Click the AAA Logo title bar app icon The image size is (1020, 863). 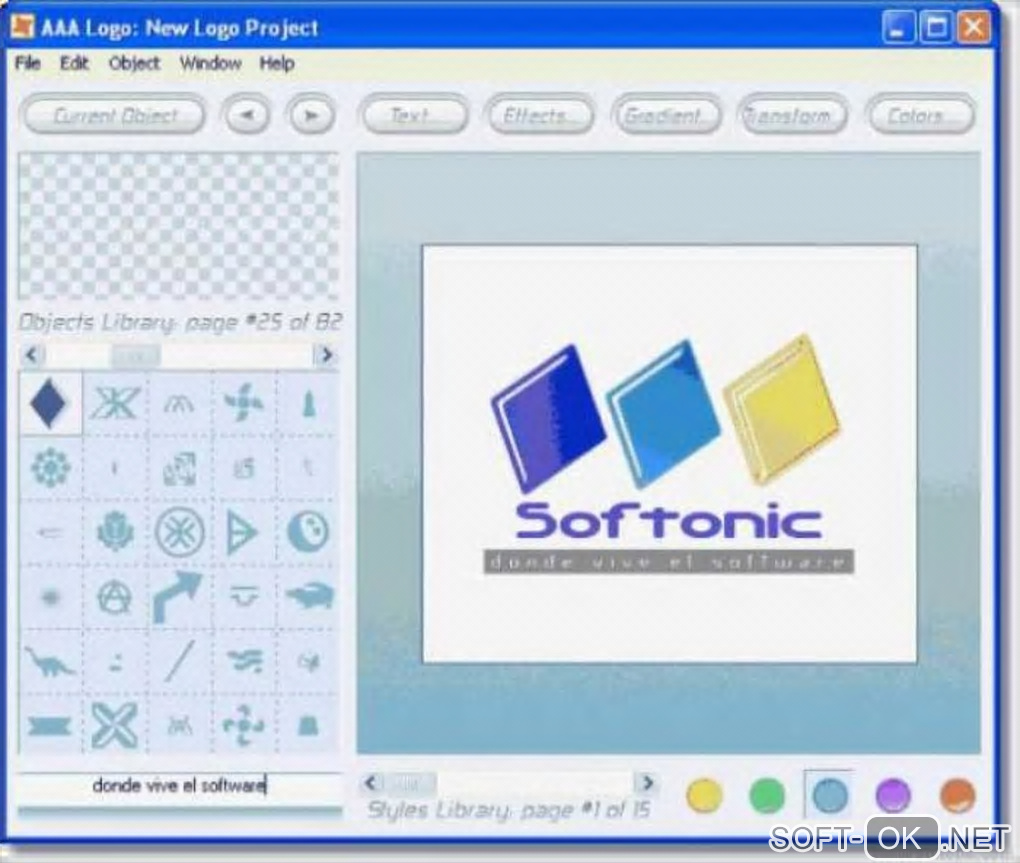[21, 26]
